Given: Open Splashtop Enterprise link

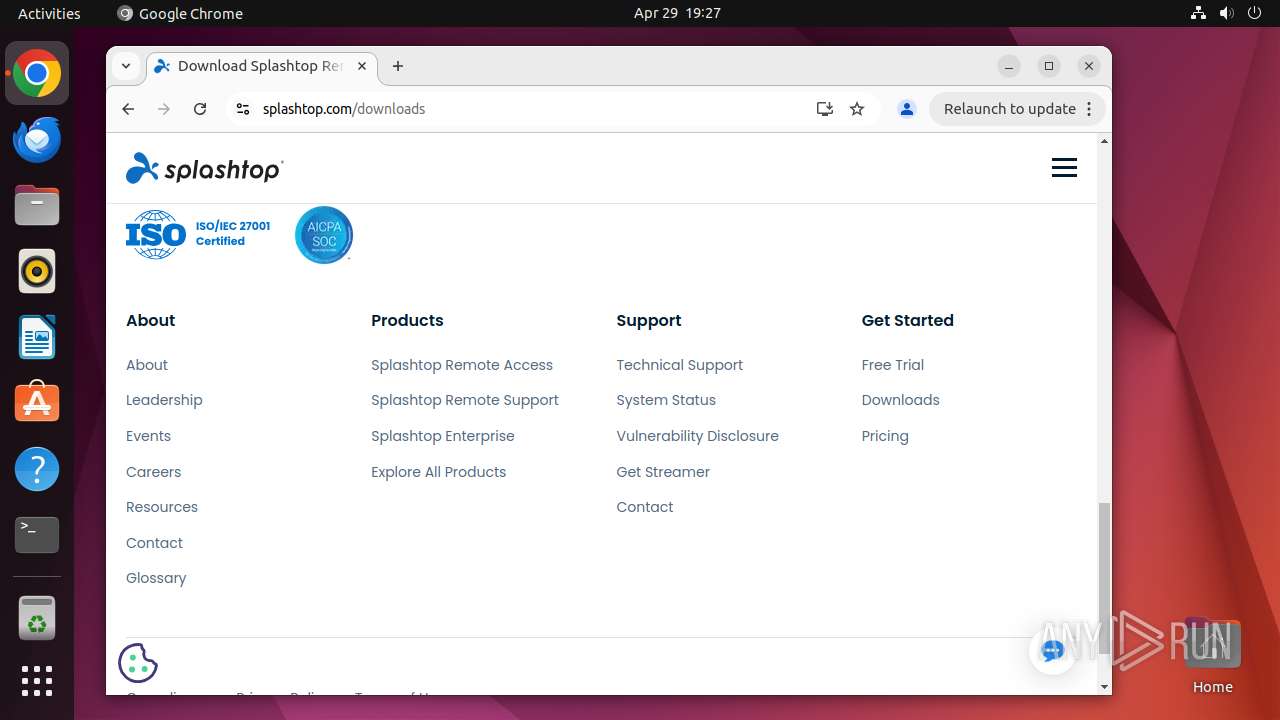Looking at the screenshot, I should [x=443, y=436].
